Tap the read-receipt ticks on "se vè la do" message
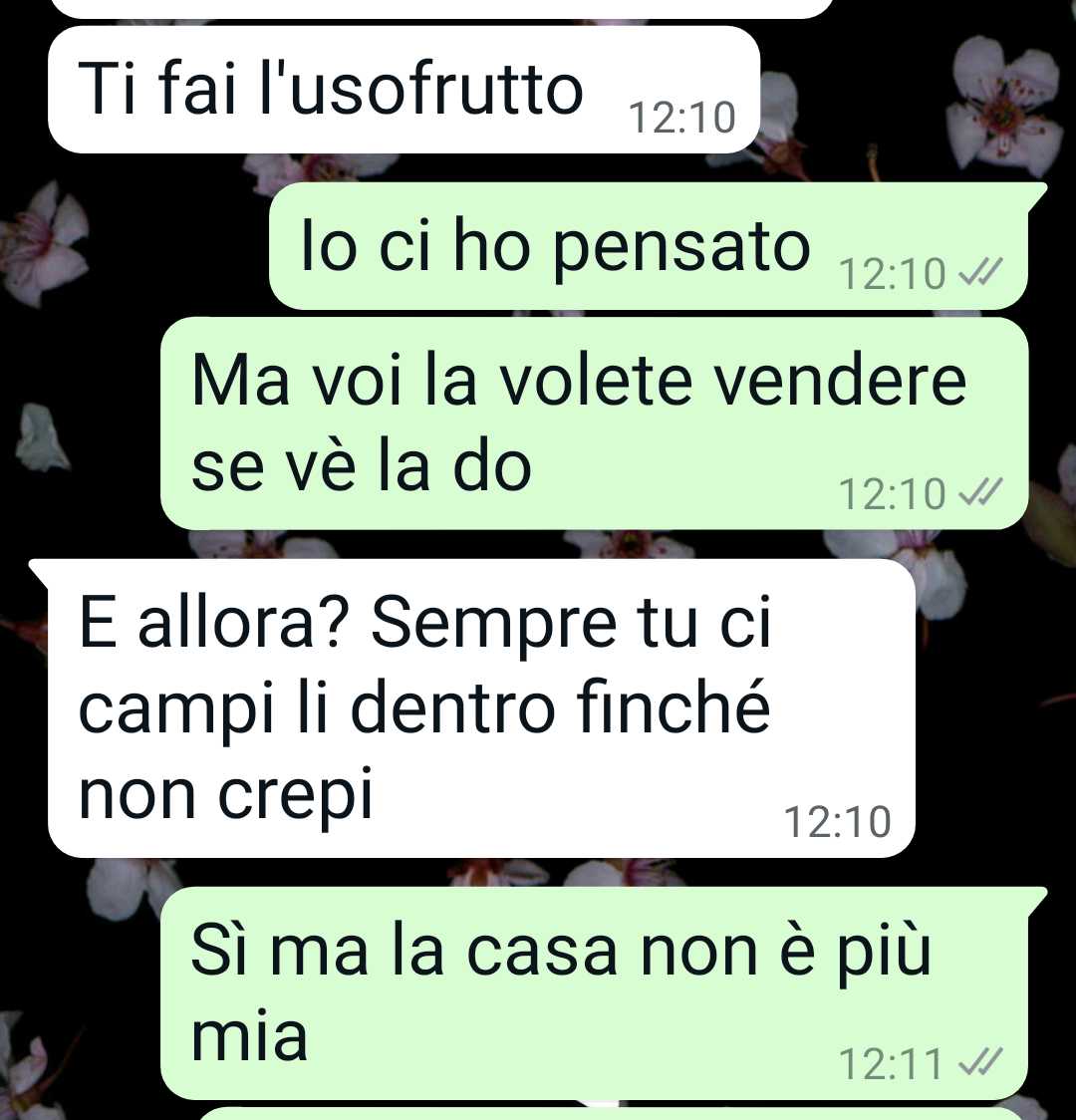 pyautogui.click(x=980, y=493)
